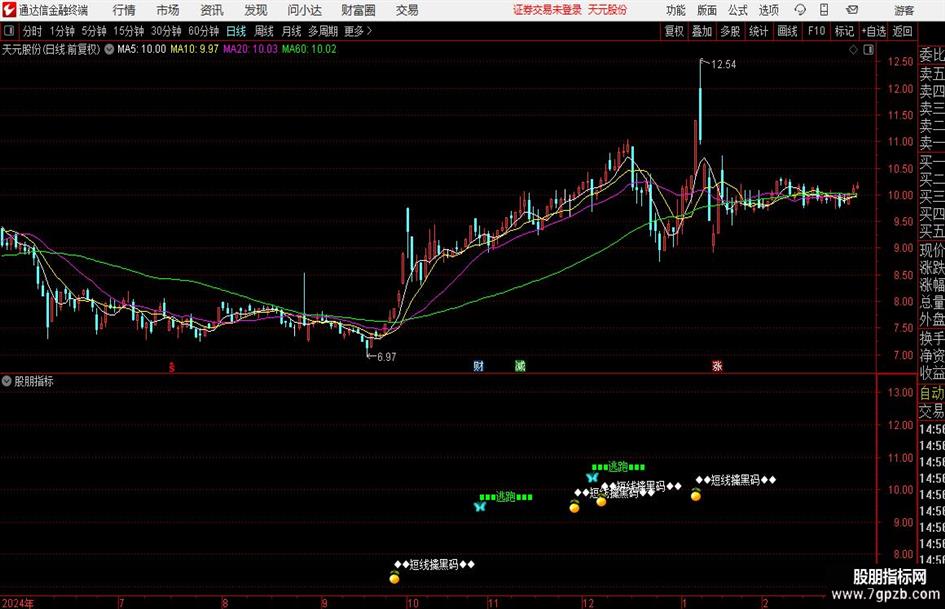
Task: Open the 资讯 menu
Action: tap(212, 10)
